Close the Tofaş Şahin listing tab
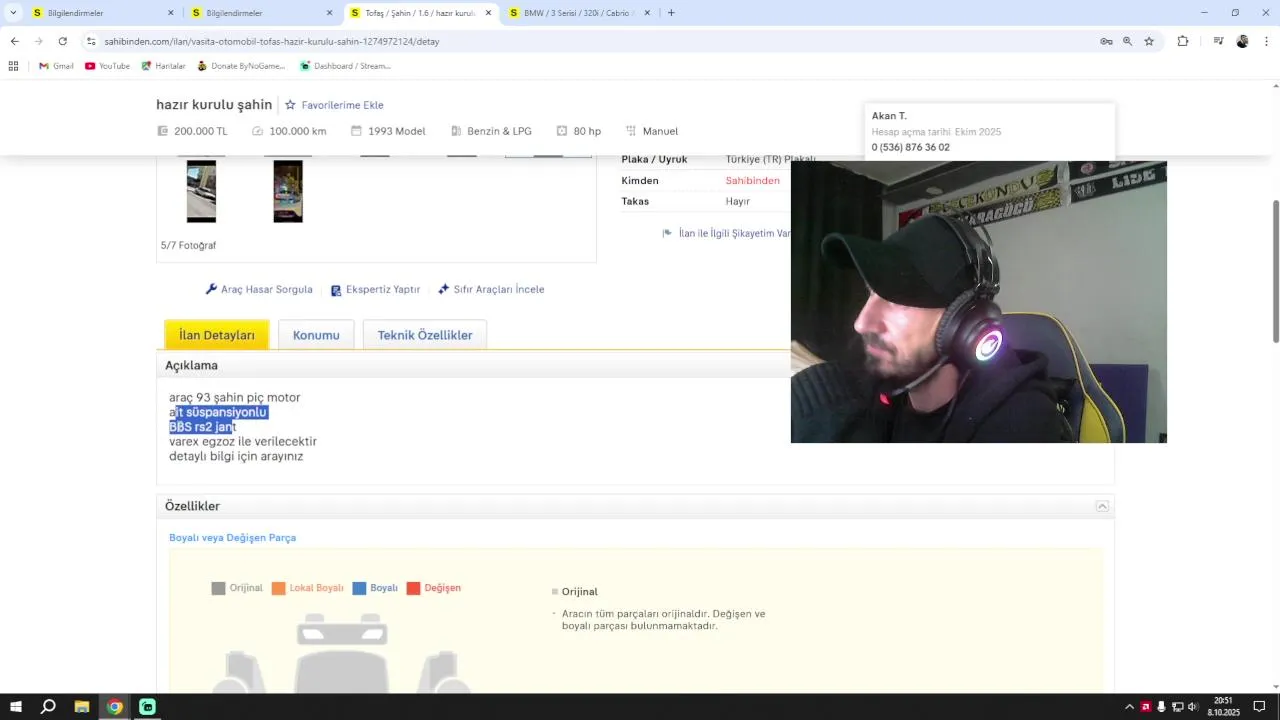 click(488, 13)
